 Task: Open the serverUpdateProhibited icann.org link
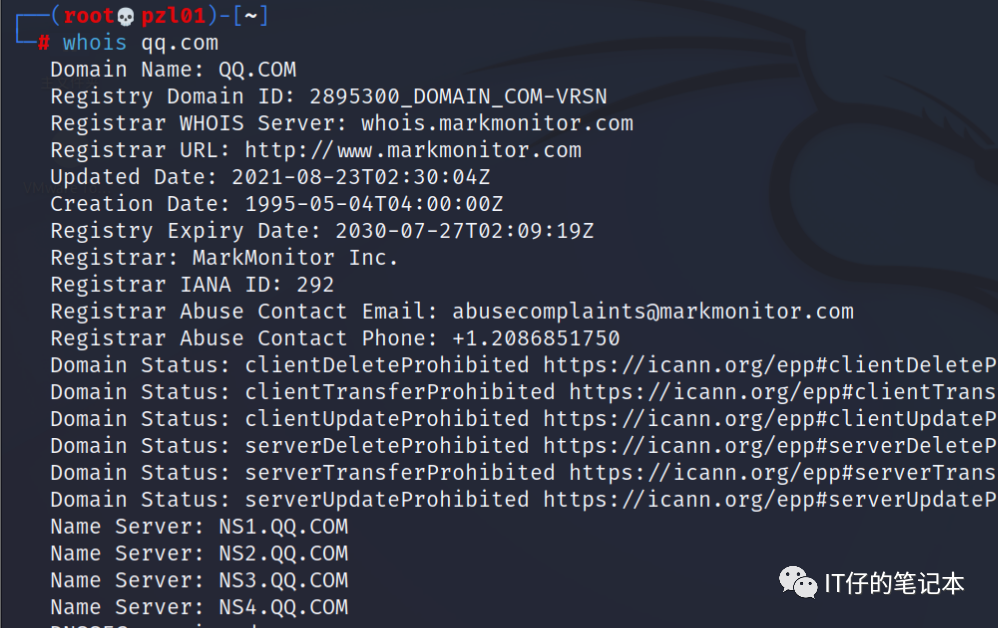tap(770, 500)
